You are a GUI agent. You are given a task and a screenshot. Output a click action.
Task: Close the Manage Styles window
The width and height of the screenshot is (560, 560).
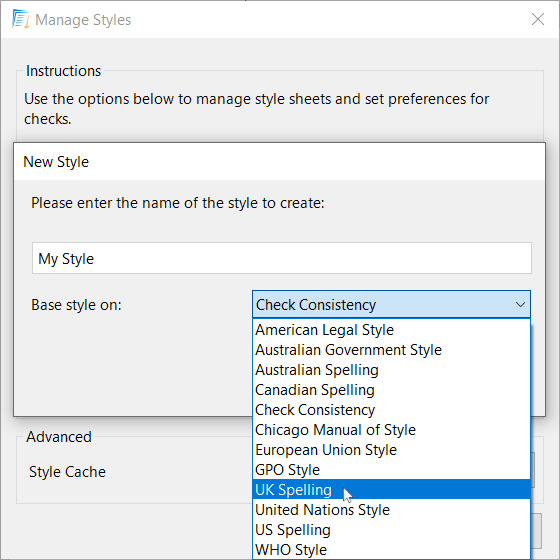[x=538, y=19]
